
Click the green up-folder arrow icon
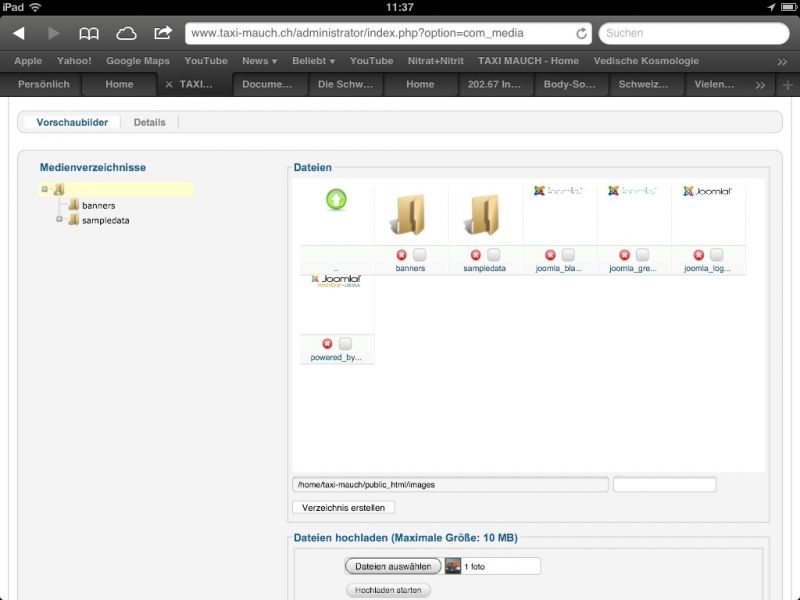pos(336,199)
